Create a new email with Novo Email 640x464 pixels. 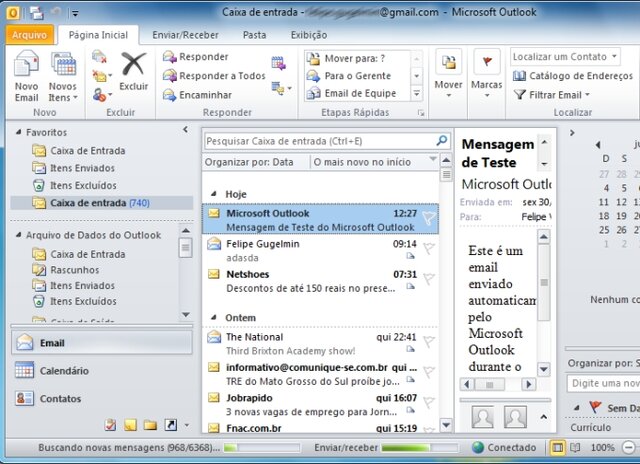click(27, 76)
